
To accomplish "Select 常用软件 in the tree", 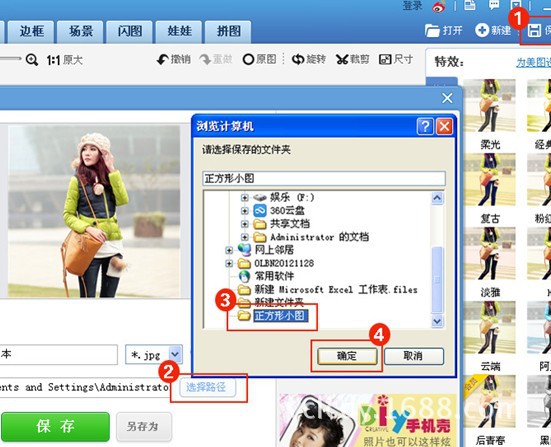I will coord(274,276).
